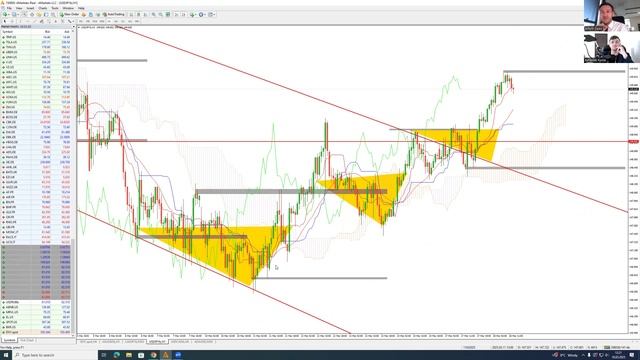Select the Crosshair tool
The height and width of the screenshot is (360, 640).
[x=12, y=21]
